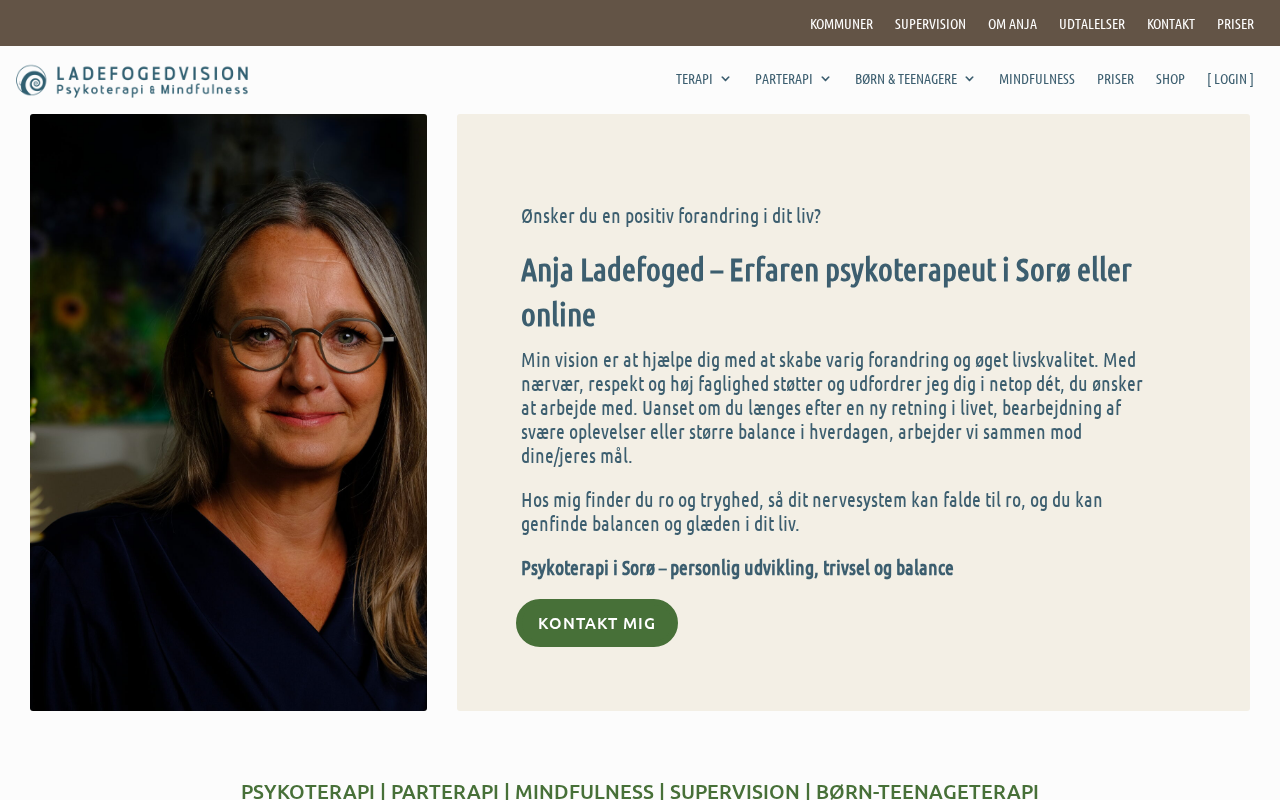Click the Terapi menu label
1280x800 pixels.
pyautogui.click(x=694, y=79)
